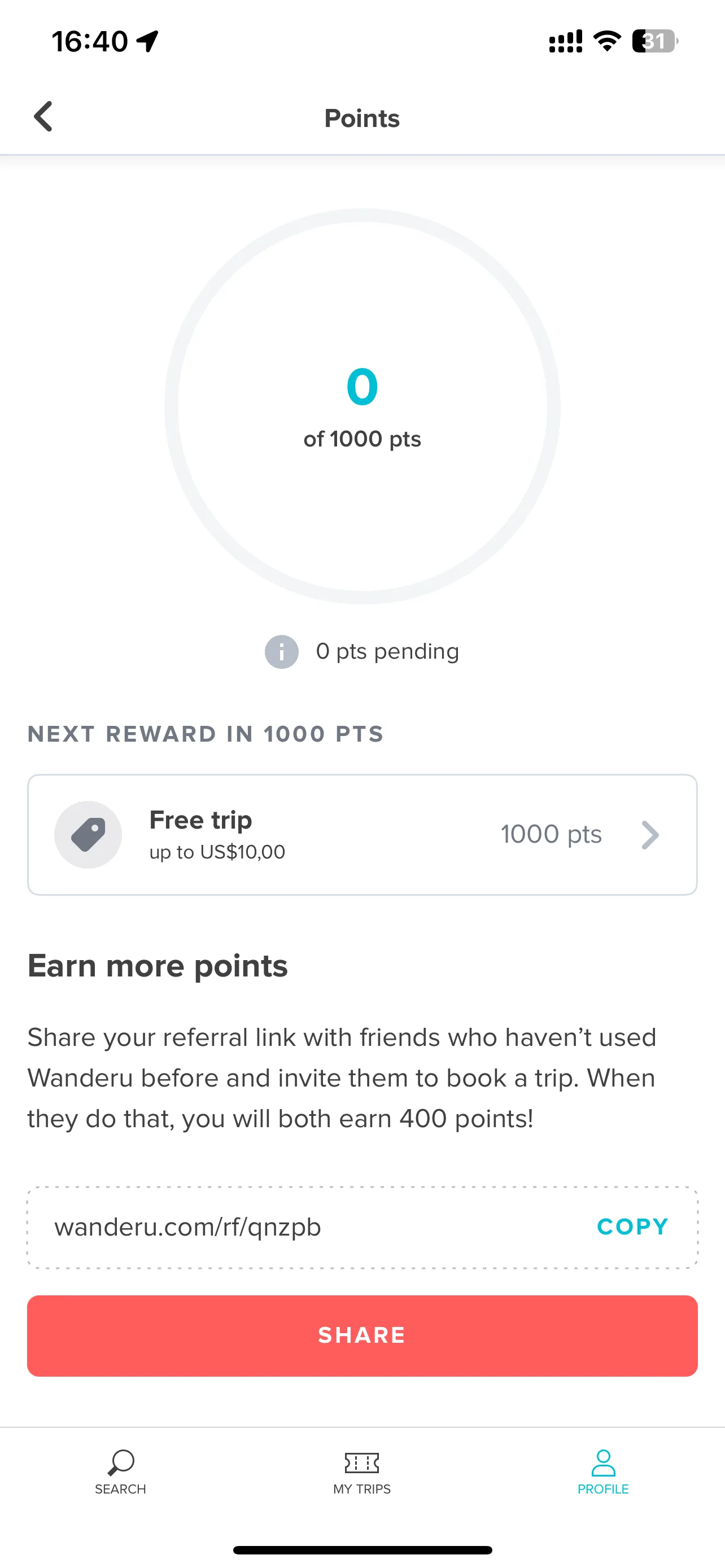The image size is (725, 1568).
Task: Tap the circular points progress ring
Action: 362,406
